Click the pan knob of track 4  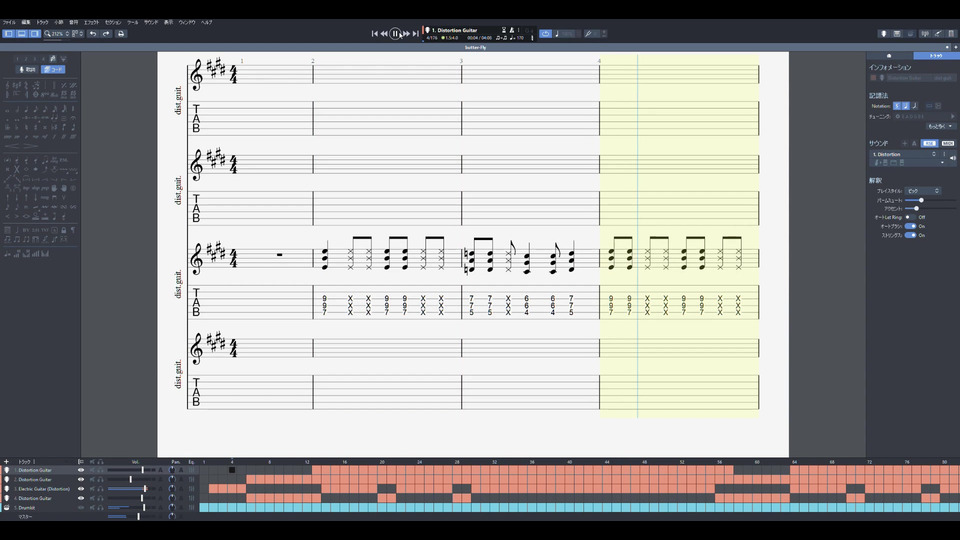pyautogui.click(x=172, y=498)
